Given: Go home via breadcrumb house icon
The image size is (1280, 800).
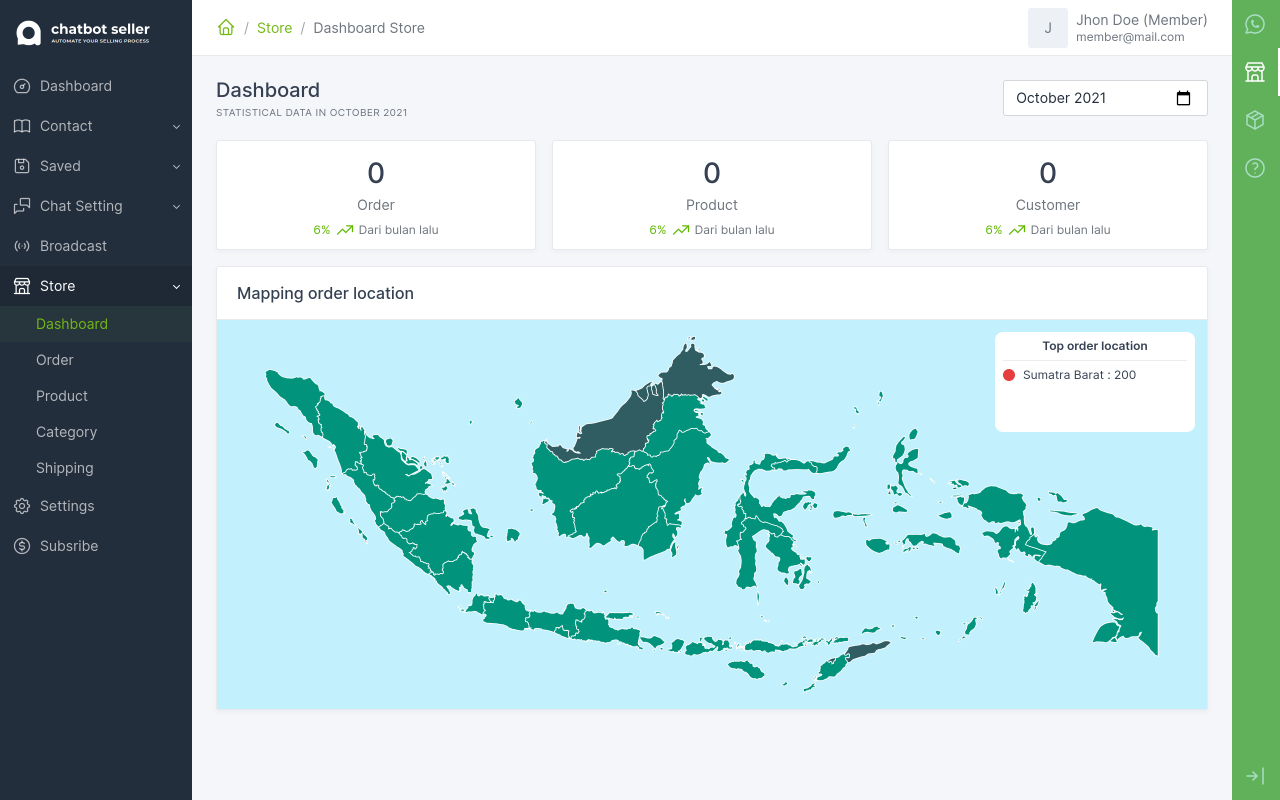Looking at the screenshot, I should 226,28.
